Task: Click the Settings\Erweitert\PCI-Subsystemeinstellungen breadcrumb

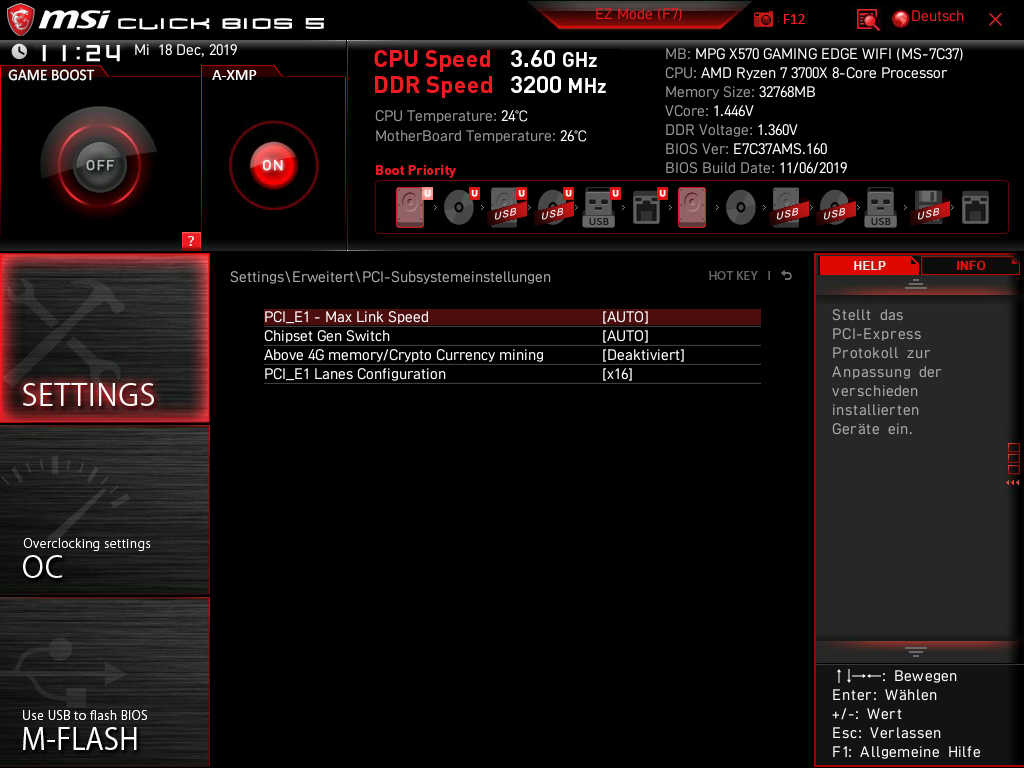Action: point(390,277)
